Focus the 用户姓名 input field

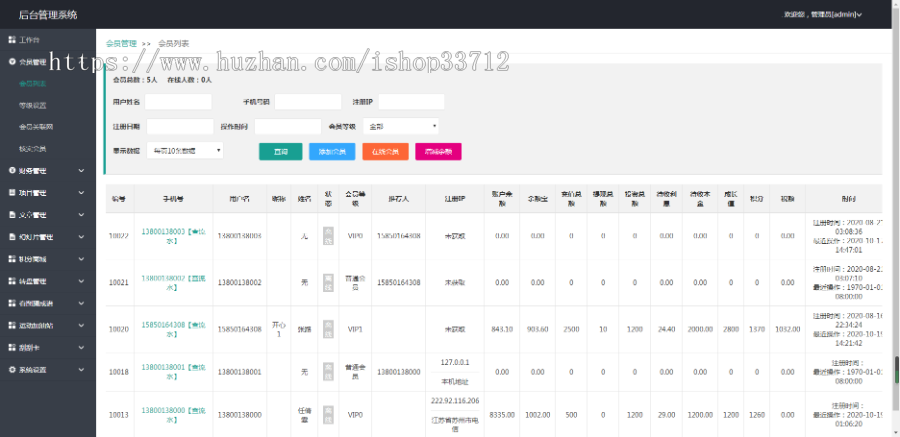(x=178, y=102)
